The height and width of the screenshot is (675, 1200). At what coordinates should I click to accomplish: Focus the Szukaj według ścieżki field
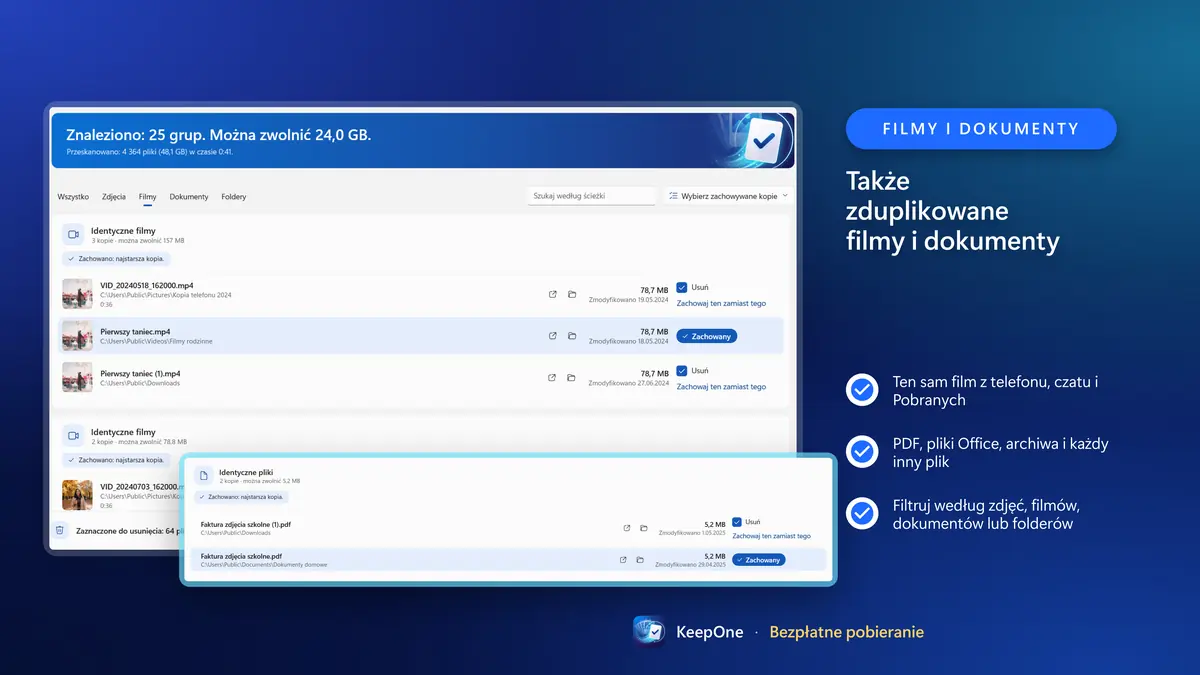pos(591,196)
